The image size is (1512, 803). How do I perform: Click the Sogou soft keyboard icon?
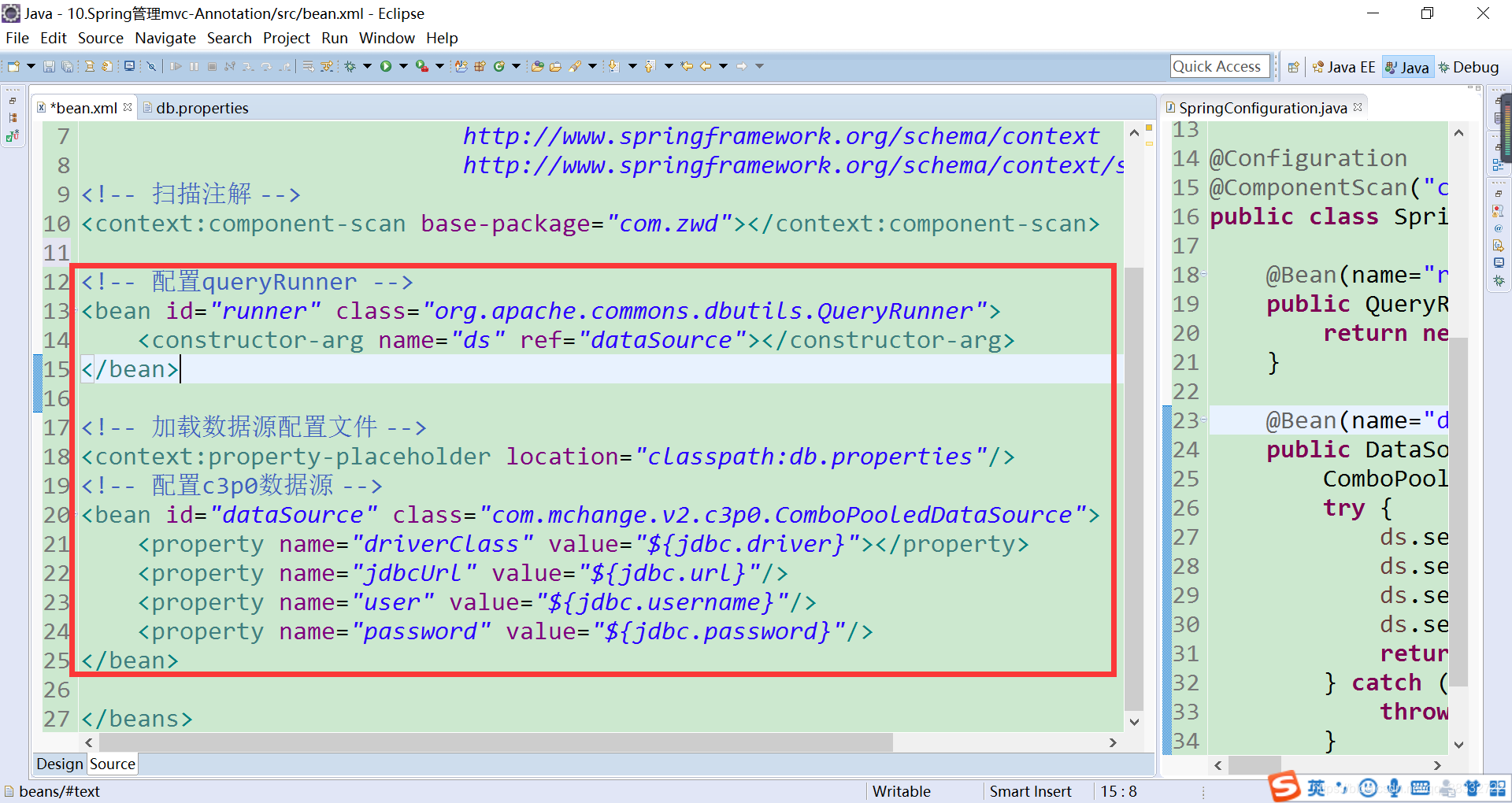1420,787
